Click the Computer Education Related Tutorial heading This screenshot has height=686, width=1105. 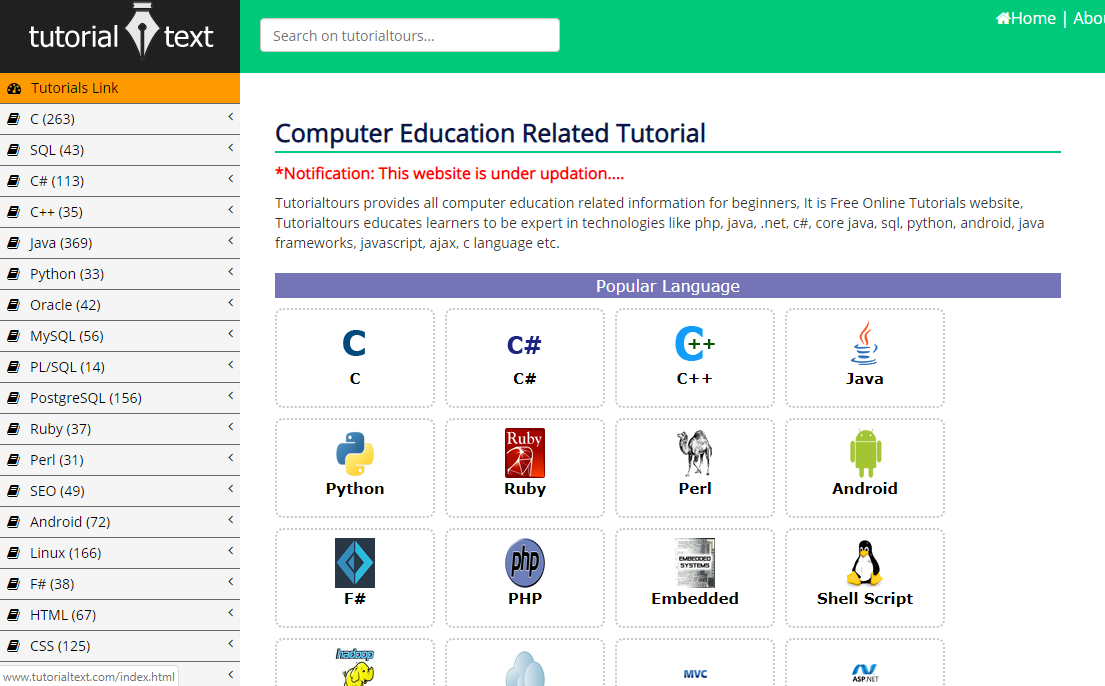pyautogui.click(x=490, y=133)
